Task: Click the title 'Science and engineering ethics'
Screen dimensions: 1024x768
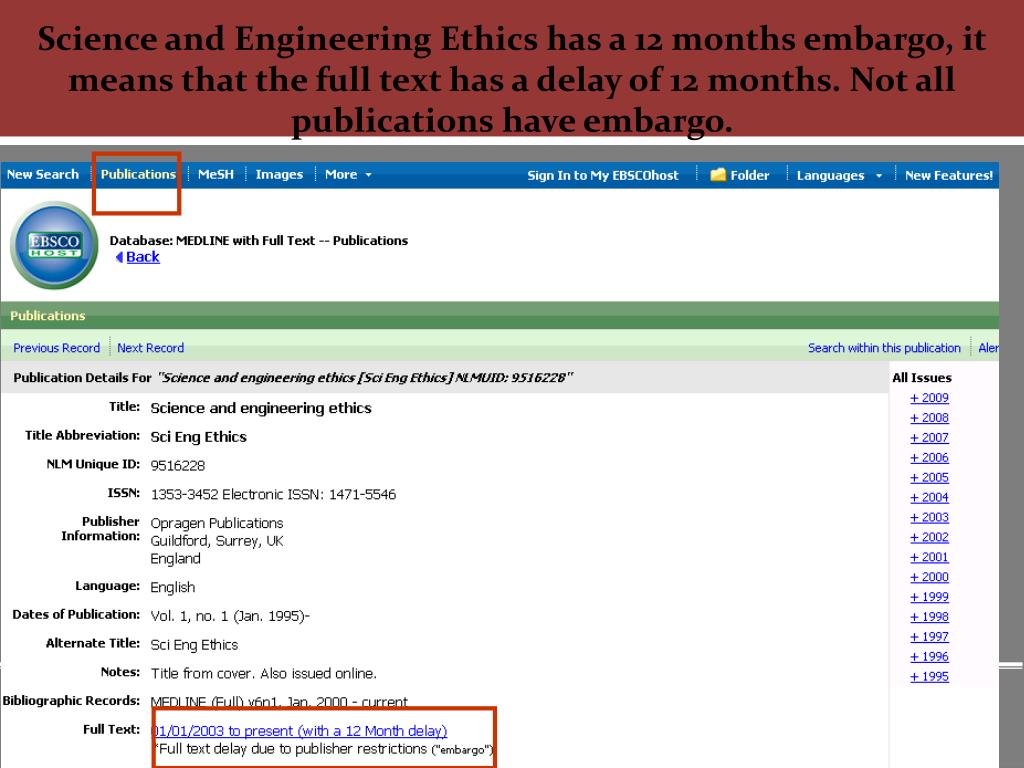Action: coord(261,408)
